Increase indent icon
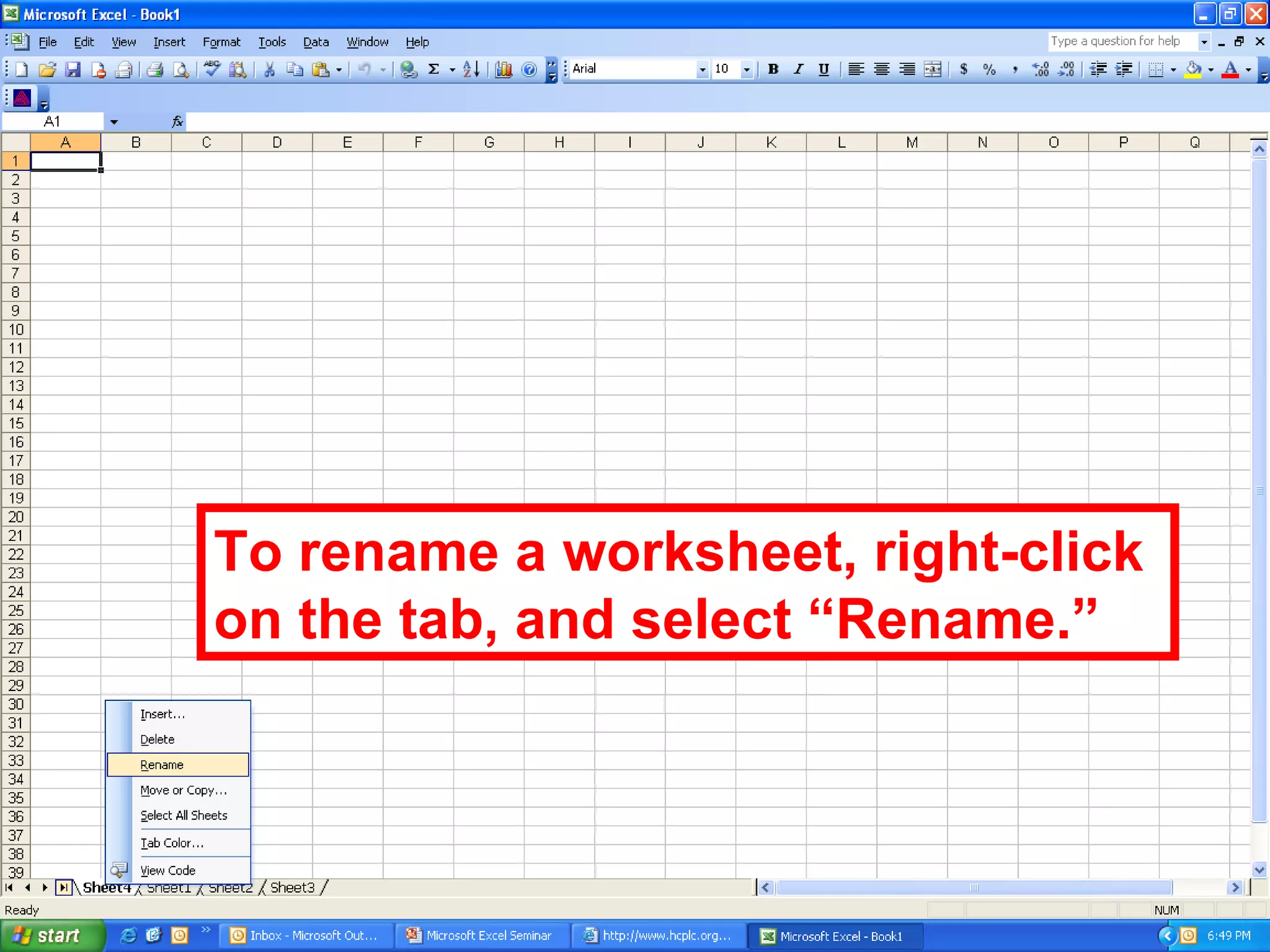 click(x=1124, y=69)
